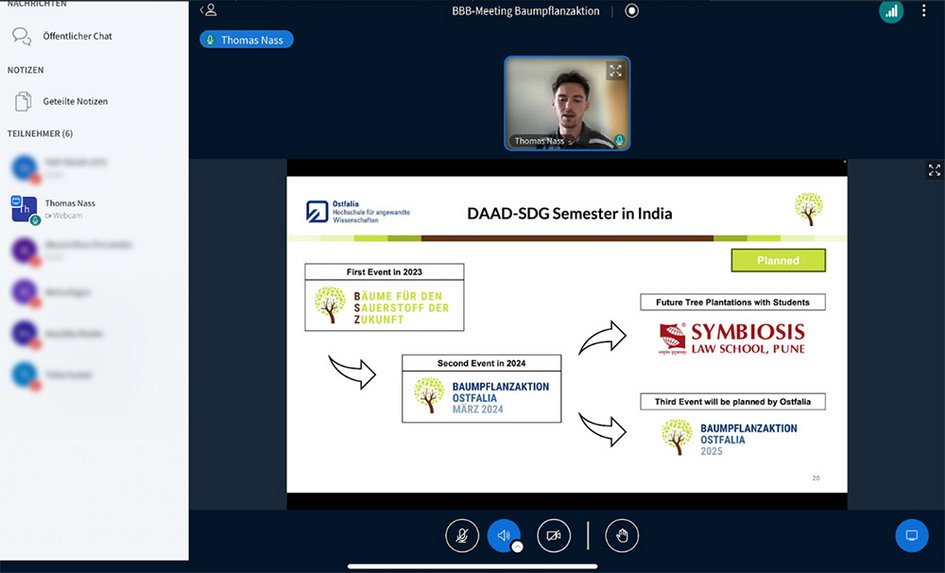Screen dimensions: 945x573
Task: Click webcam microphone status badge
Action: tap(619, 140)
